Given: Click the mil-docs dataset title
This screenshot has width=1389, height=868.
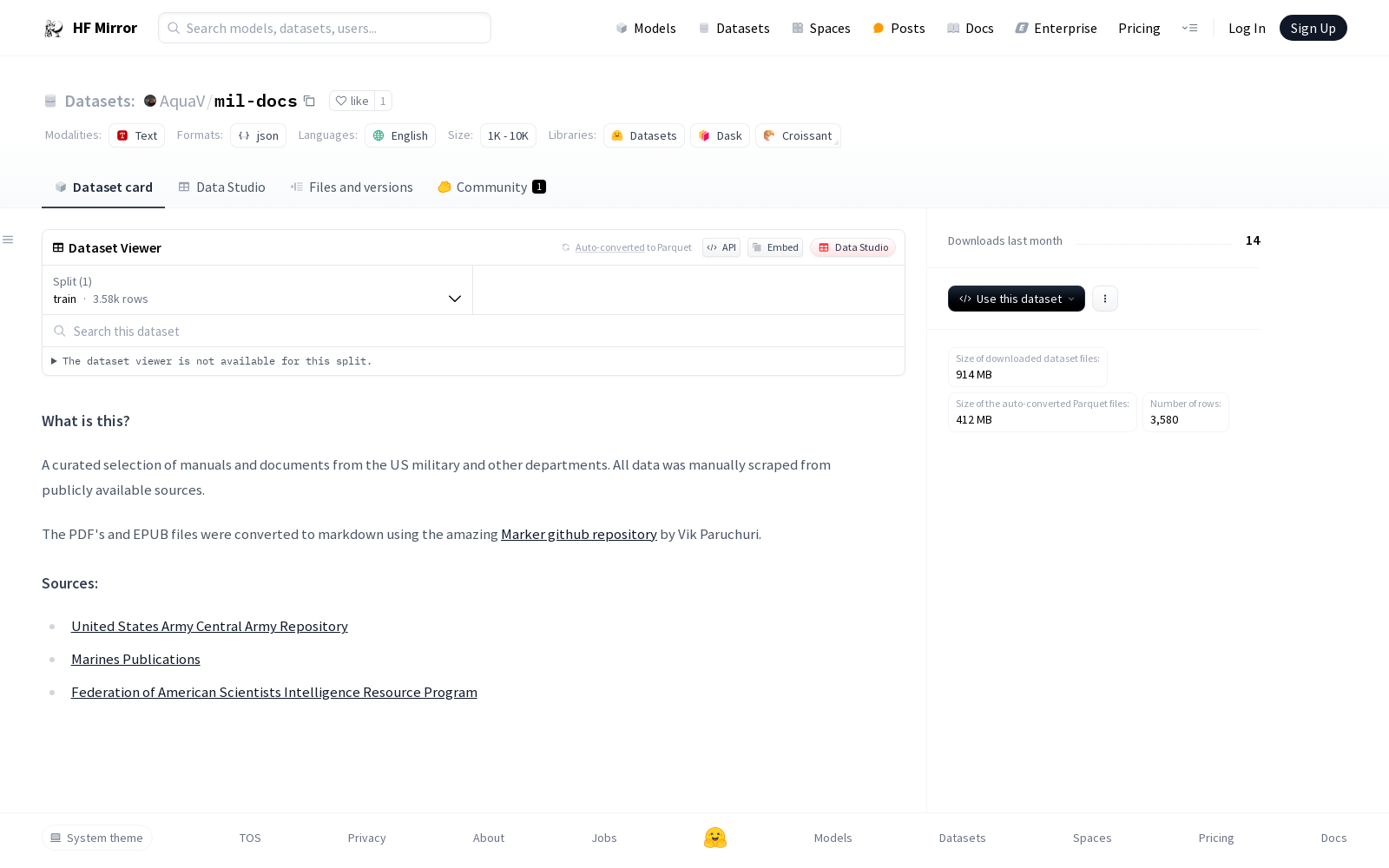Looking at the screenshot, I should pyautogui.click(x=256, y=101).
